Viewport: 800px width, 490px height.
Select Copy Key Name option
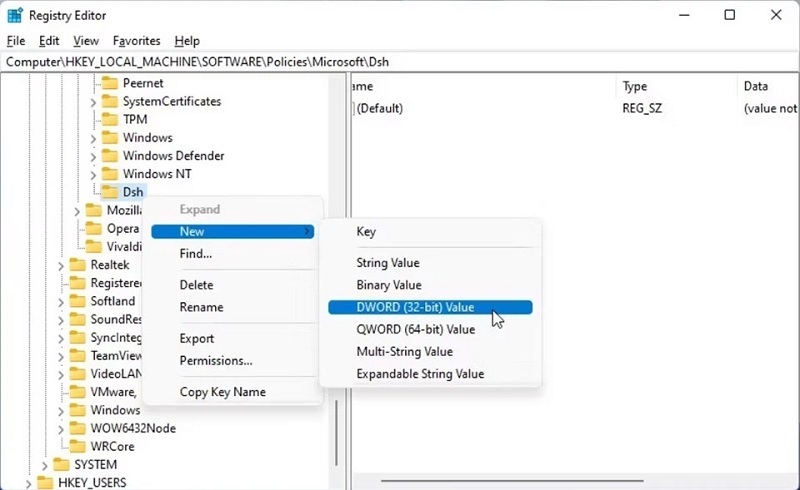(x=222, y=392)
